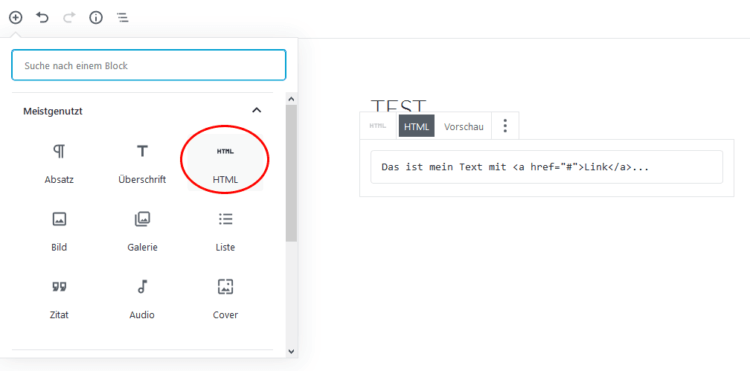Image resolution: width=750 pixels, height=371 pixels.
Task: Open the block navigation list icon
Action: click(x=123, y=18)
